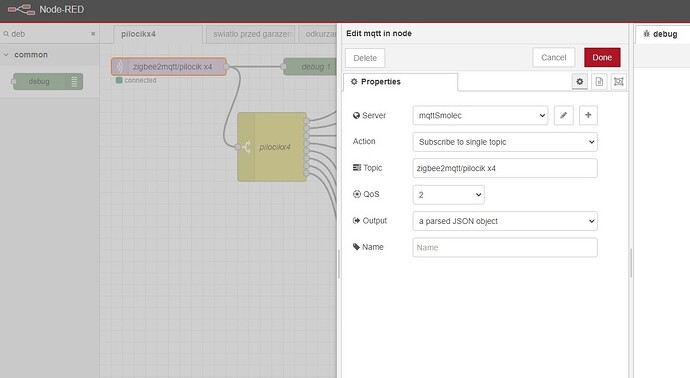The width and height of the screenshot is (690, 378).
Task: Switch to the pilocikx4 flow tab
Action: [158, 34]
